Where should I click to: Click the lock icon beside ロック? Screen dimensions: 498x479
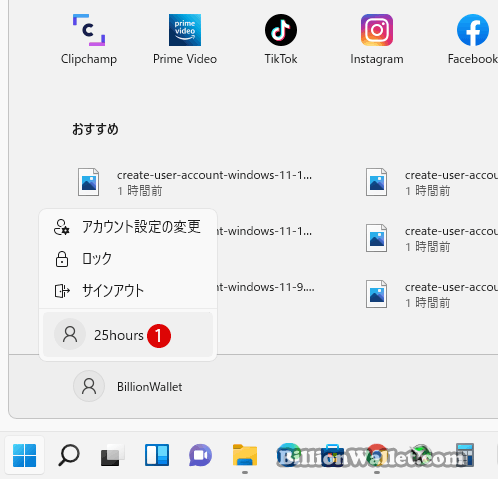click(x=62, y=259)
